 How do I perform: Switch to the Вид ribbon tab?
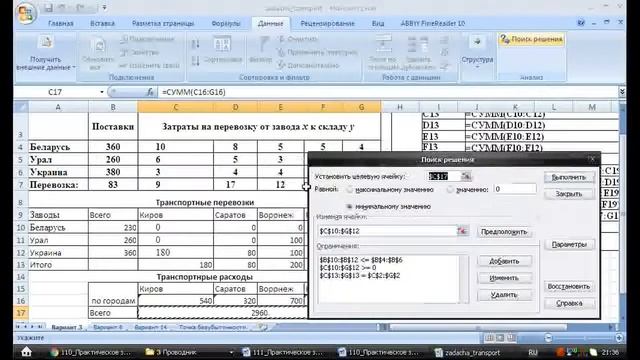(378, 23)
